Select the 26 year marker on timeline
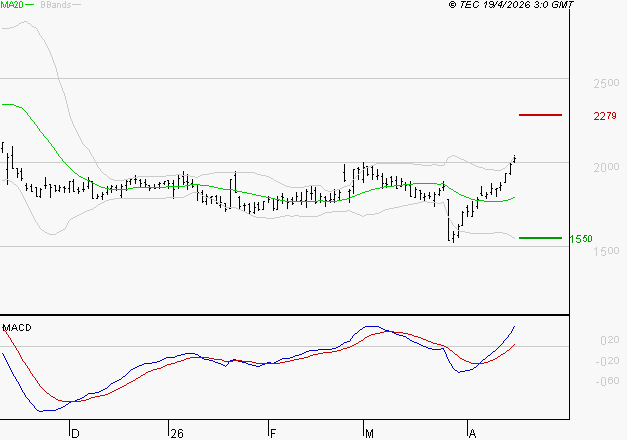This screenshot has height=440, width=627. (x=177, y=433)
